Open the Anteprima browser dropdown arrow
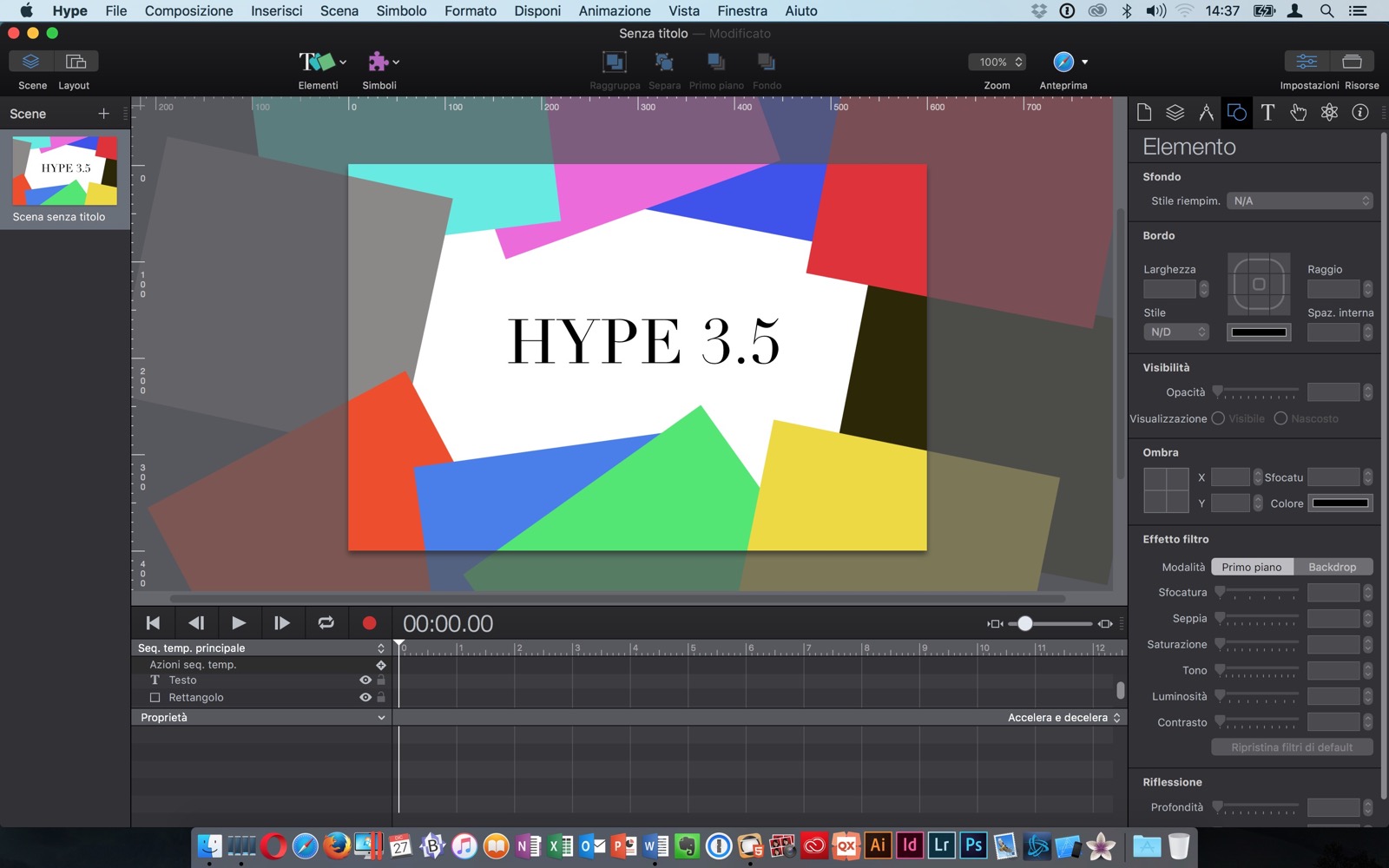Image resolution: width=1389 pixels, height=868 pixels. (1084, 62)
